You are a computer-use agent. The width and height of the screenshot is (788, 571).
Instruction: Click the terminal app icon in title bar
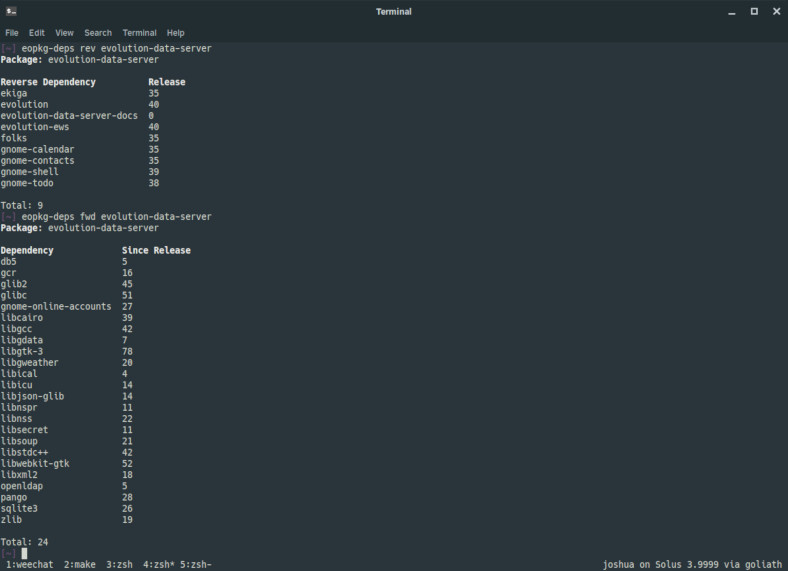[10, 11]
